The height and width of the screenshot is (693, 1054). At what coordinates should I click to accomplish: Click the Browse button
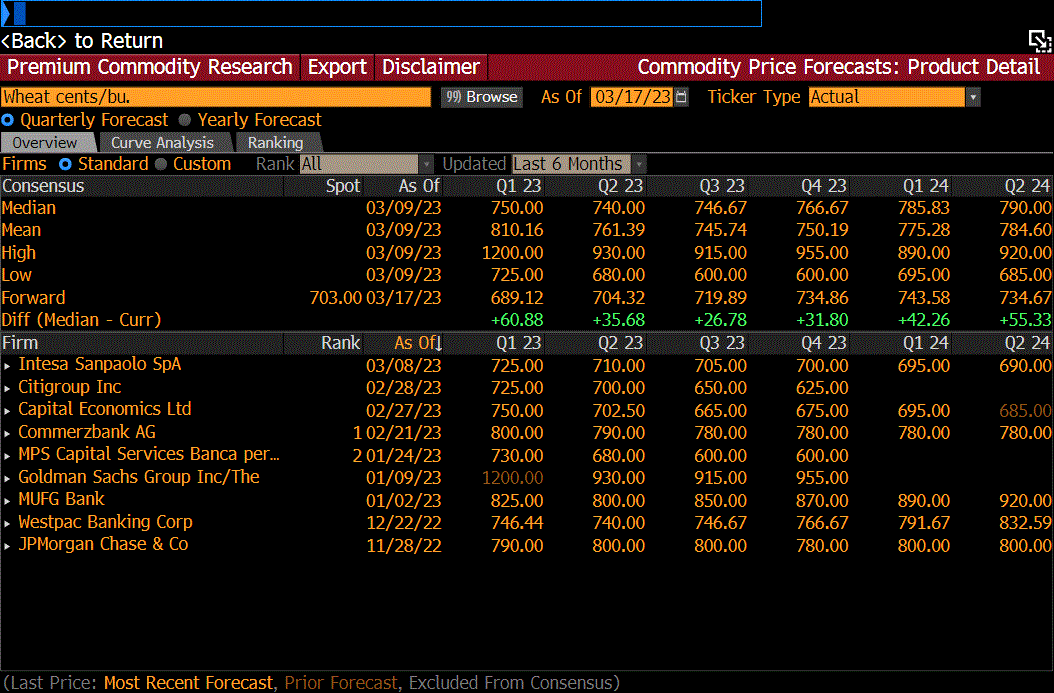pos(482,97)
